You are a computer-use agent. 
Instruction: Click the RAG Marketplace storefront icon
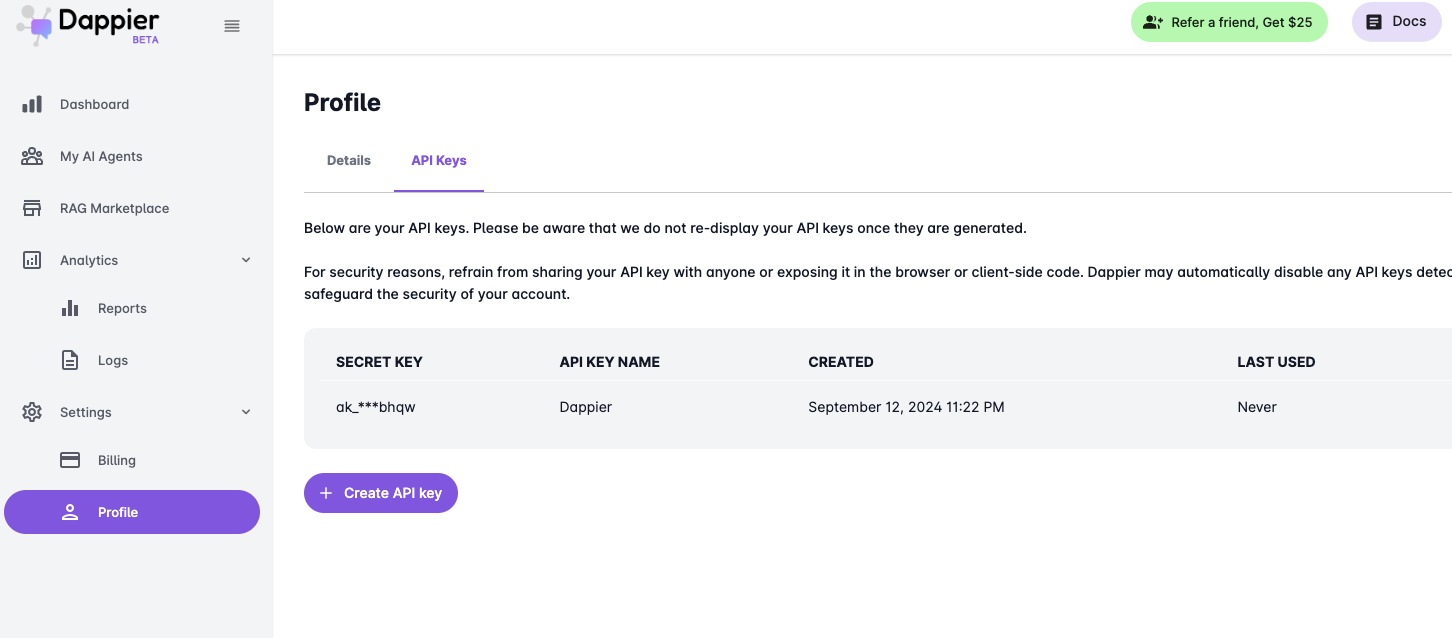32,208
